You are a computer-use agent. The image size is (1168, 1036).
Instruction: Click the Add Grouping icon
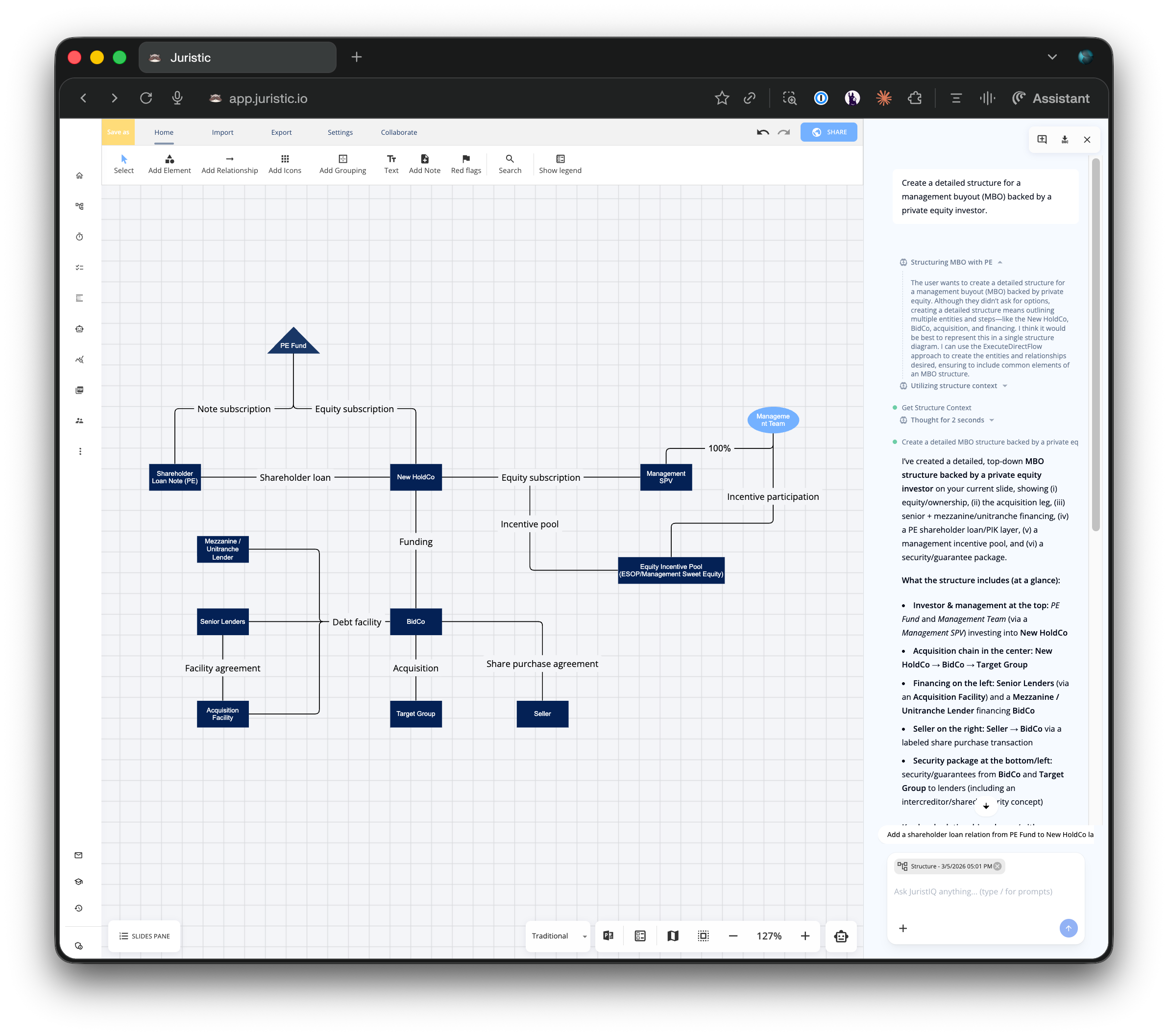342,159
